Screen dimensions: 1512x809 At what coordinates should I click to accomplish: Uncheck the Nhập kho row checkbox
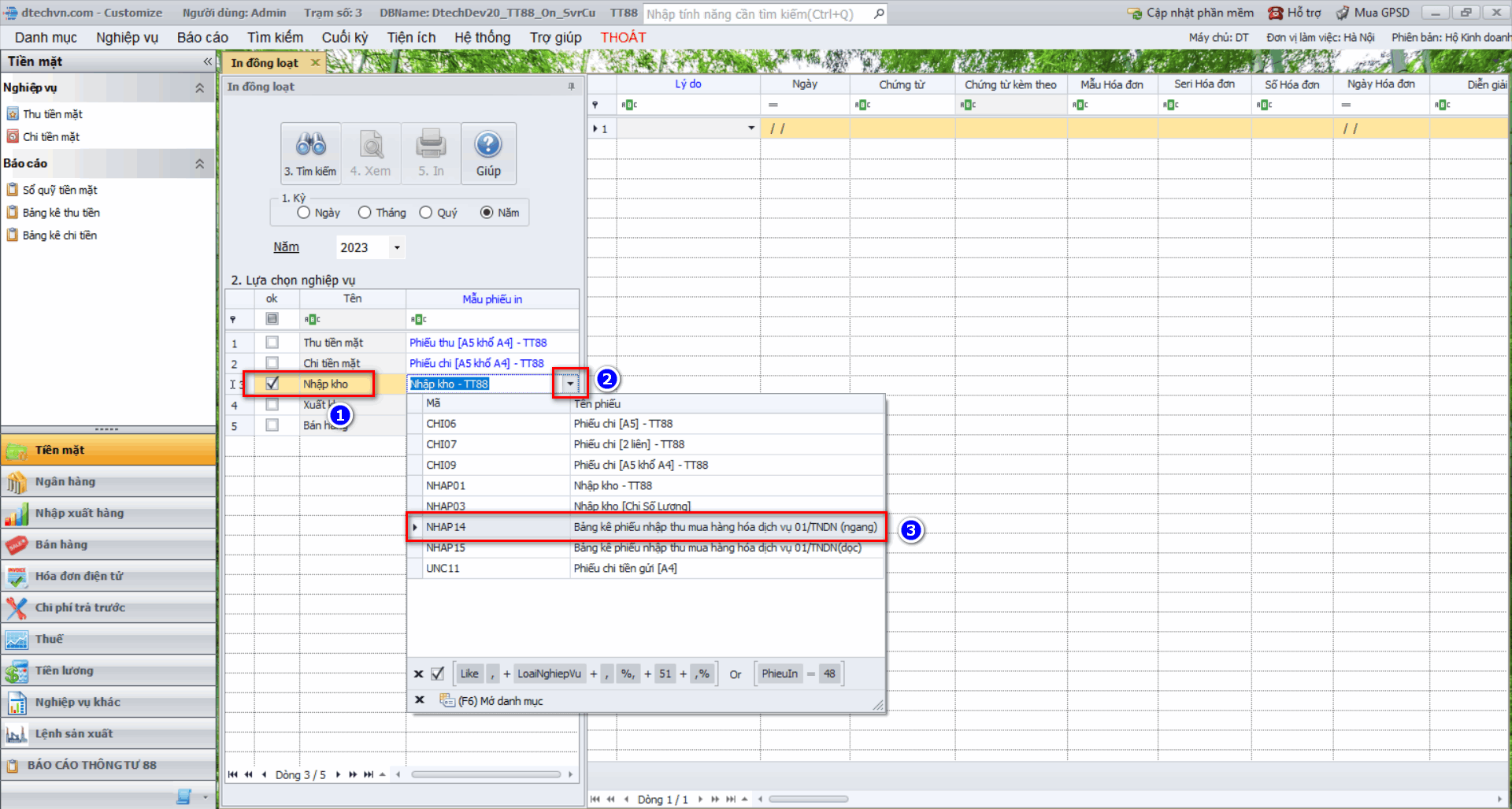coord(272,384)
